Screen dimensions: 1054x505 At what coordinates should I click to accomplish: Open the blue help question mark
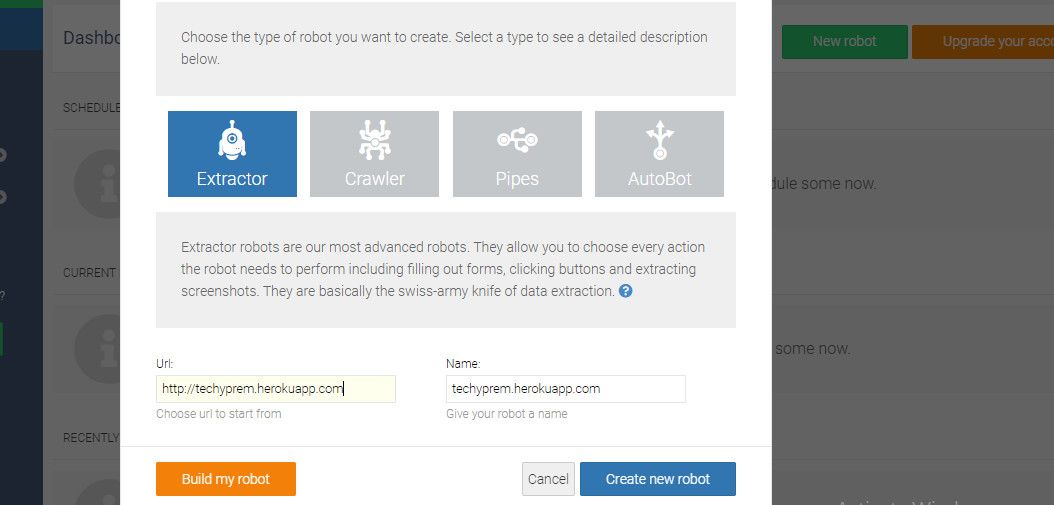tap(626, 291)
